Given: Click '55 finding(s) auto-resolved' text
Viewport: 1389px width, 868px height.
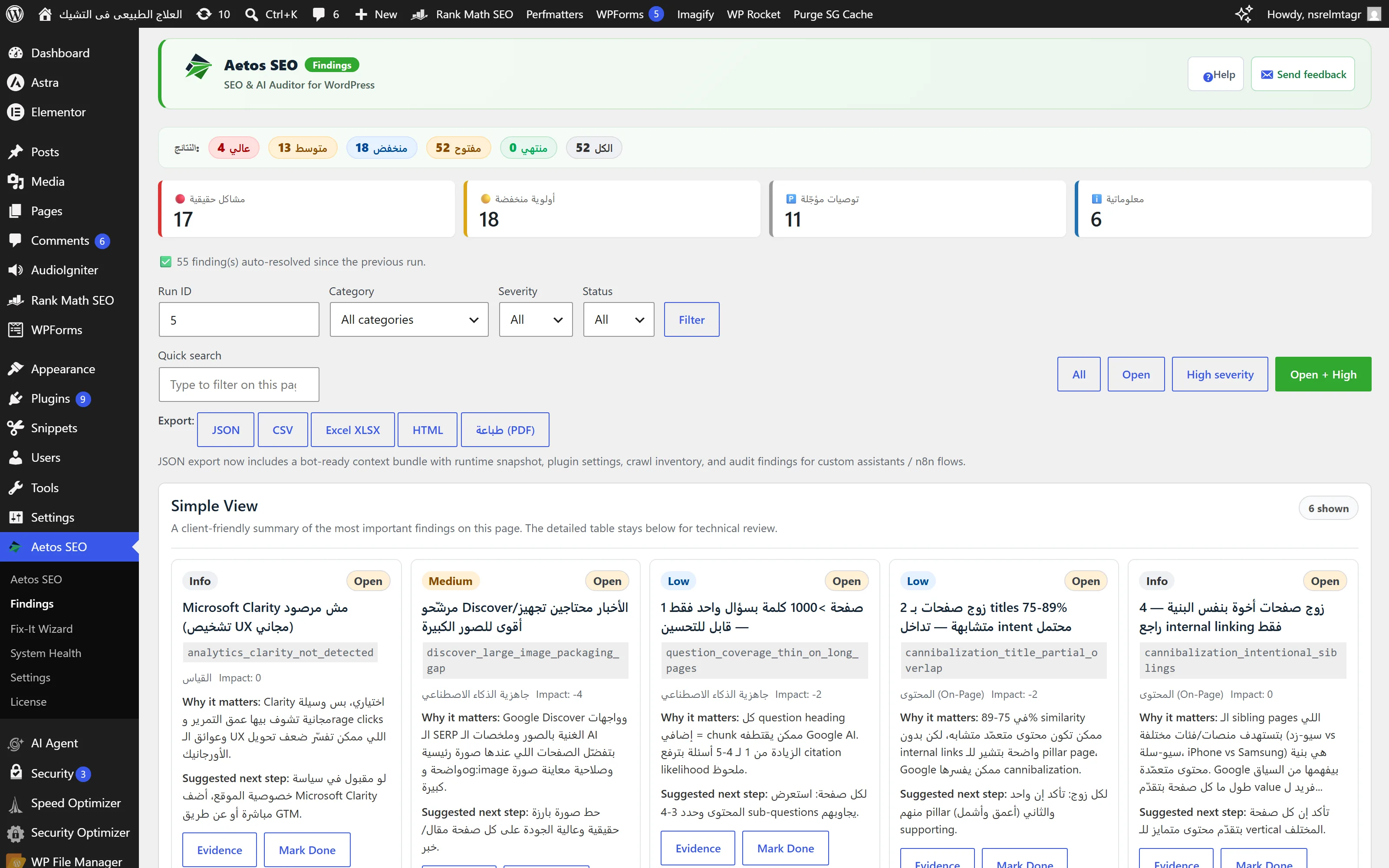Looking at the screenshot, I should (x=301, y=262).
